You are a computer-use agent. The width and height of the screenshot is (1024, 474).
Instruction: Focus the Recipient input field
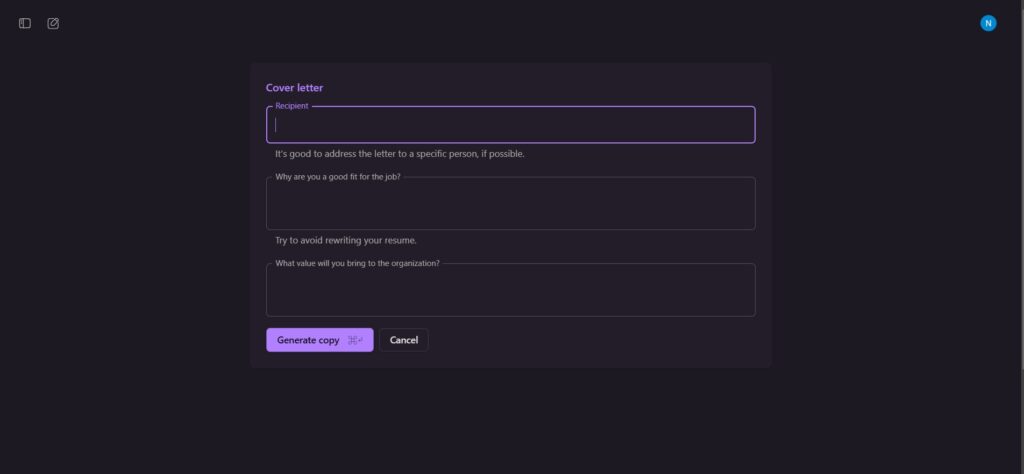tap(510, 126)
